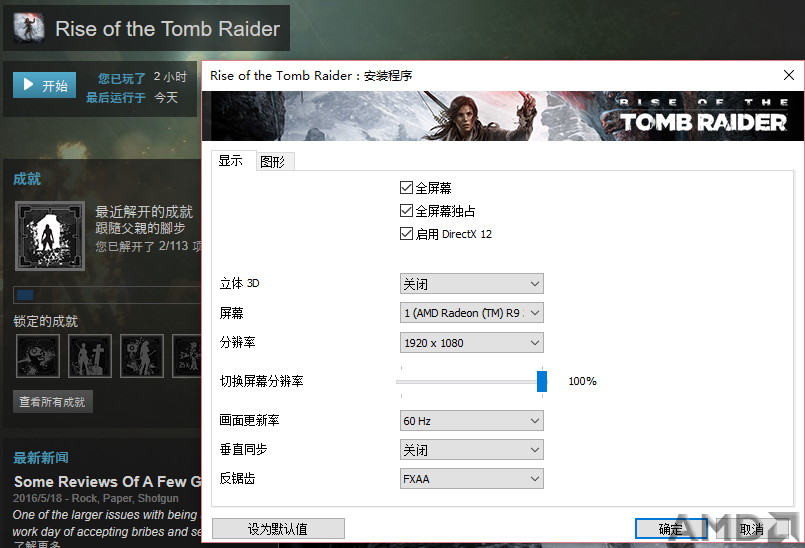Open the 立体 3D dropdown
Viewport: 805px width, 548px height.
tap(471, 284)
